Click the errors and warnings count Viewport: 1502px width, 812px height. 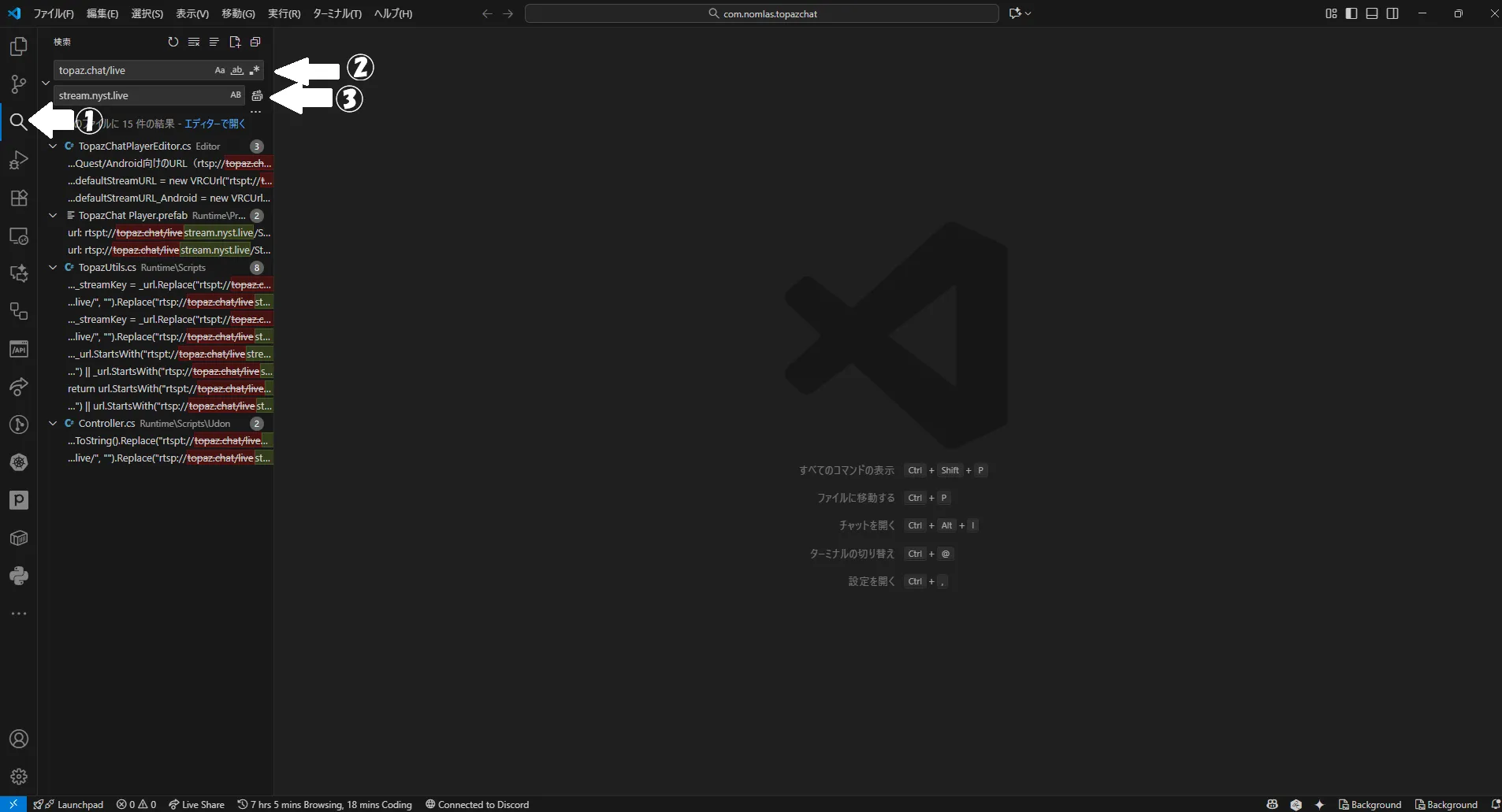tap(136, 804)
